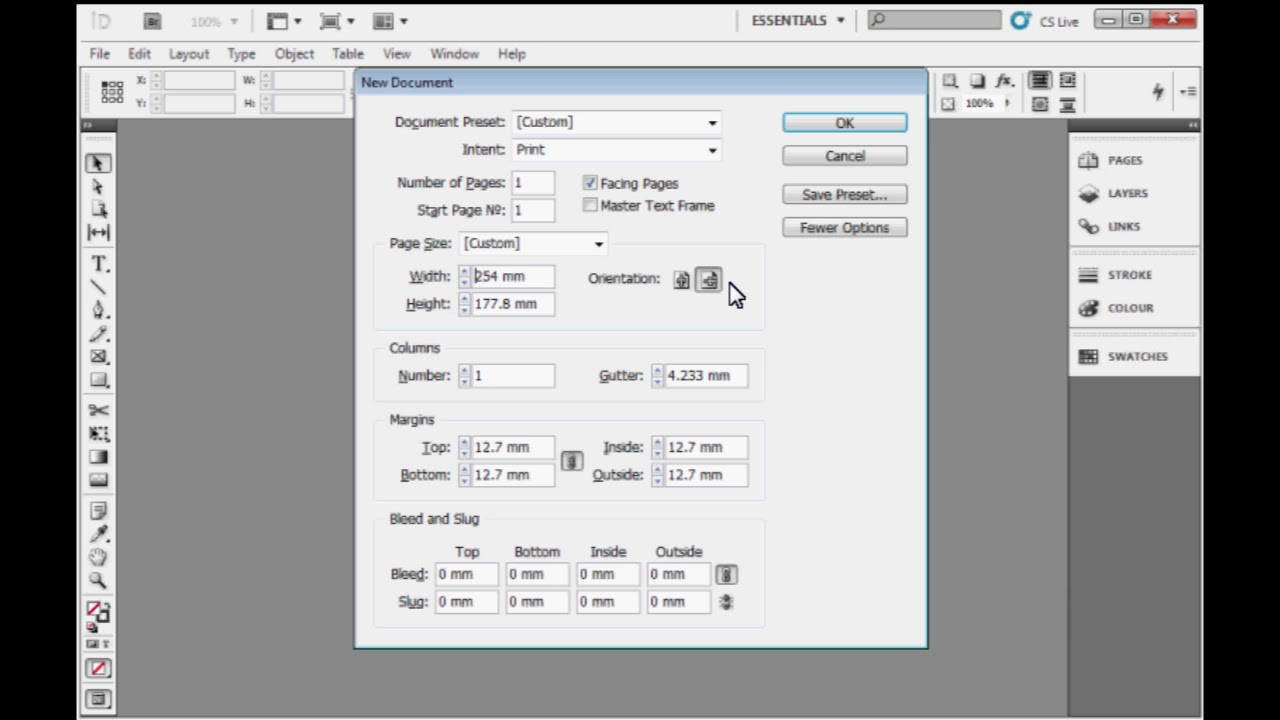Viewport: 1280px width, 720px height.
Task: Click the Cancel button
Action: coord(845,156)
